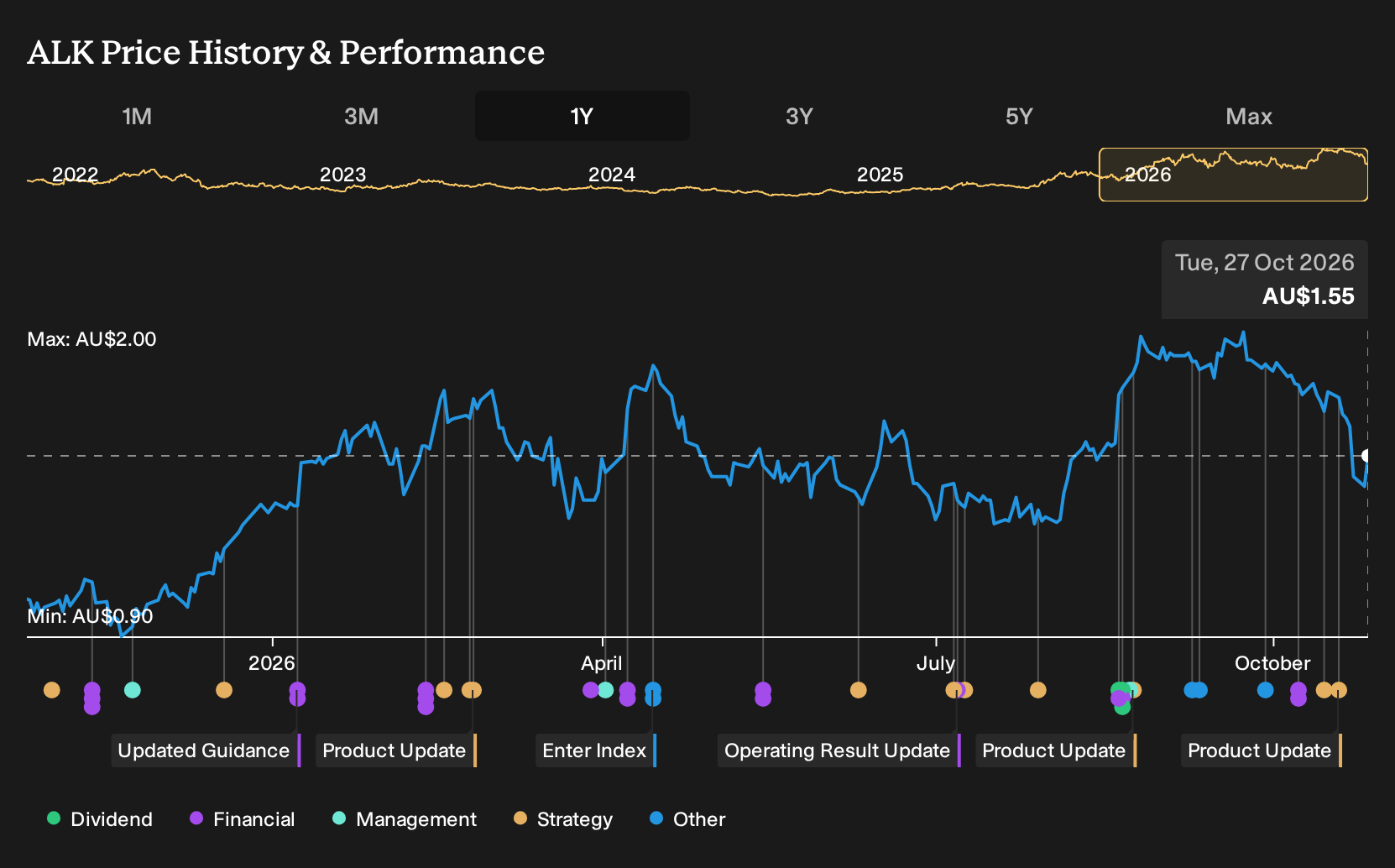Click the April axis label
The height and width of the screenshot is (868, 1395).
(602, 663)
